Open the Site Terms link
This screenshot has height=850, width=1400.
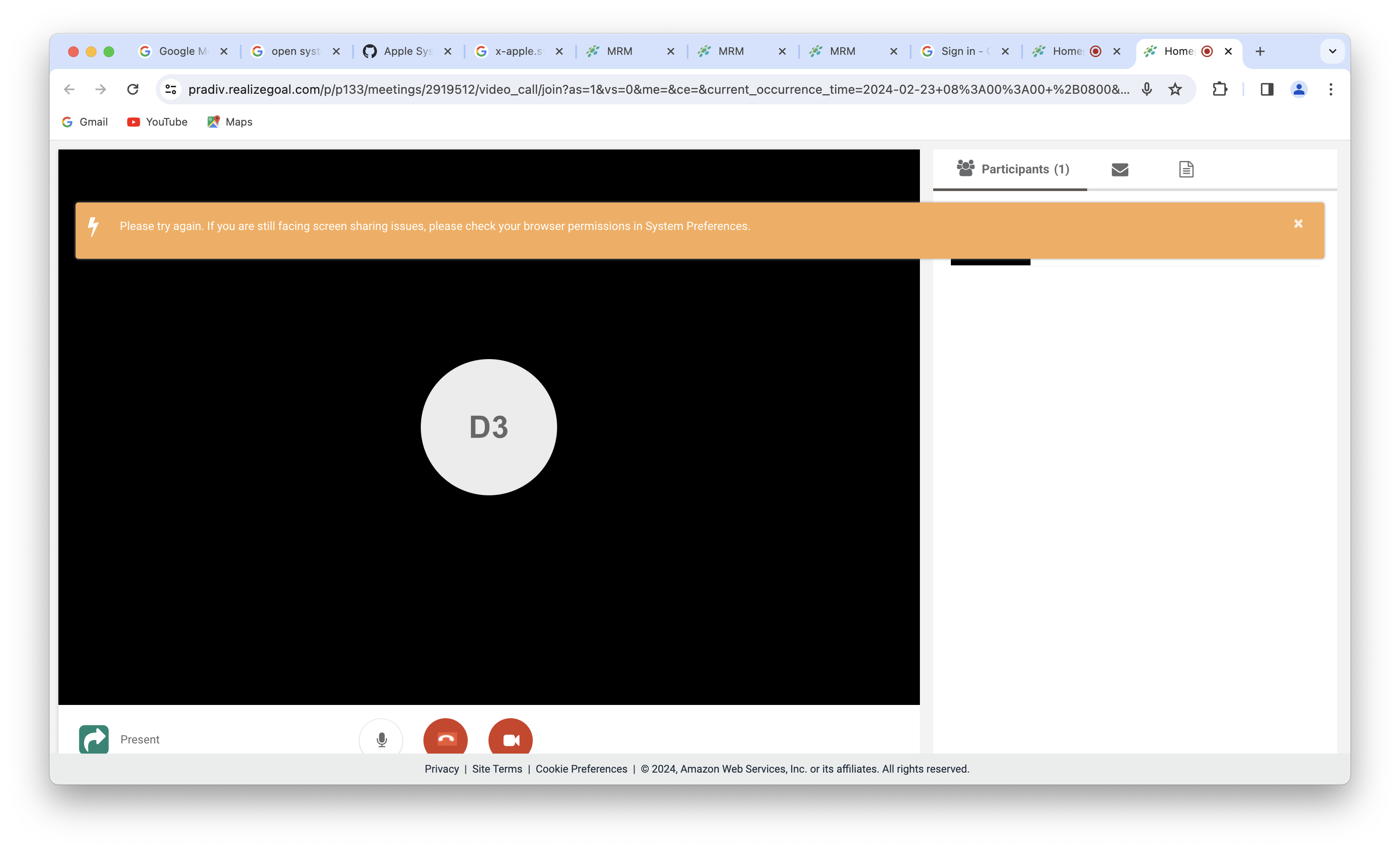496,768
